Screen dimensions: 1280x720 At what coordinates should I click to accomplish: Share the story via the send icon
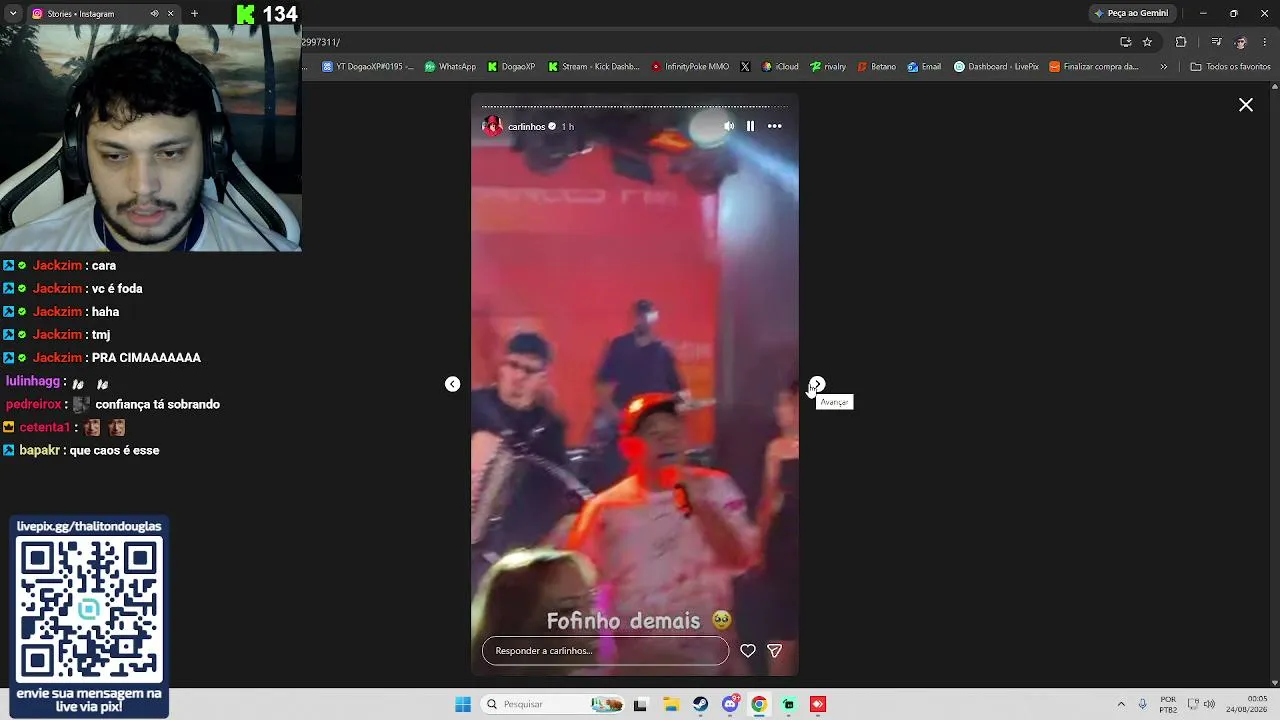pos(774,651)
